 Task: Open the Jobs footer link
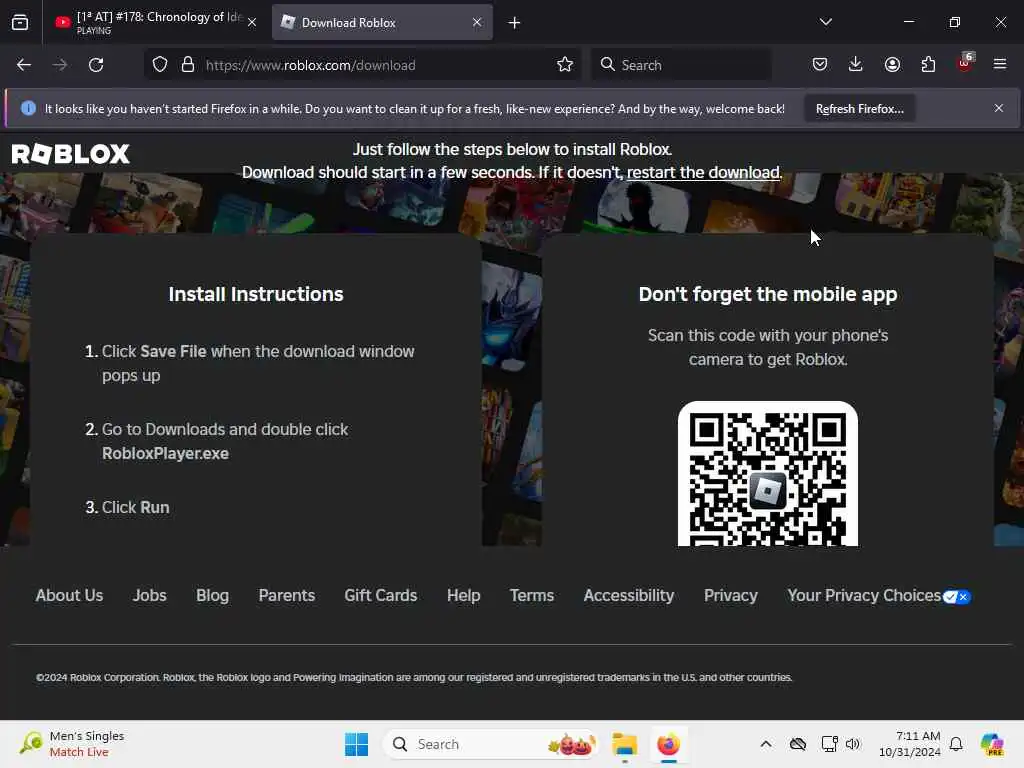pos(150,596)
